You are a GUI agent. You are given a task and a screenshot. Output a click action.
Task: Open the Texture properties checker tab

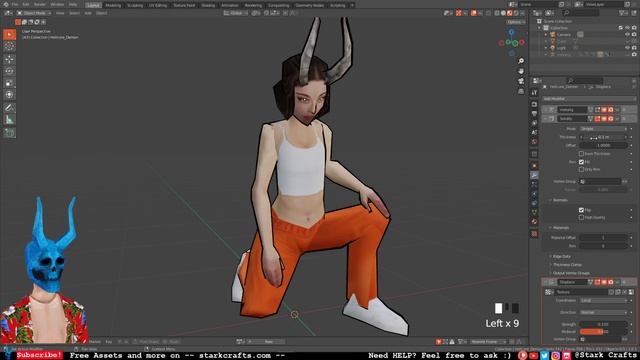coord(534,234)
